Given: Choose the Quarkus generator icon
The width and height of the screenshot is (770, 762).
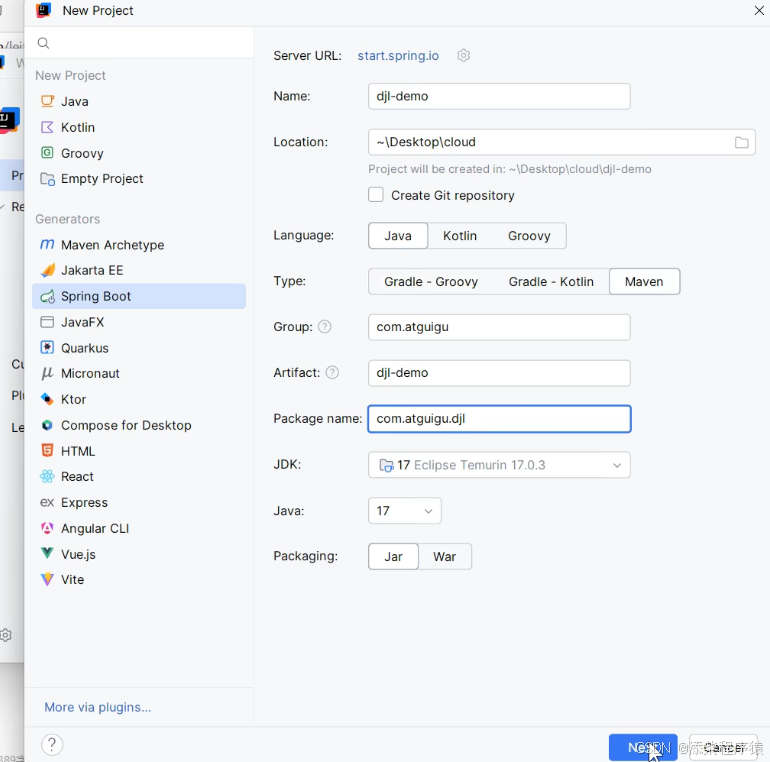Looking at the screenshot, I should point(47,348).
